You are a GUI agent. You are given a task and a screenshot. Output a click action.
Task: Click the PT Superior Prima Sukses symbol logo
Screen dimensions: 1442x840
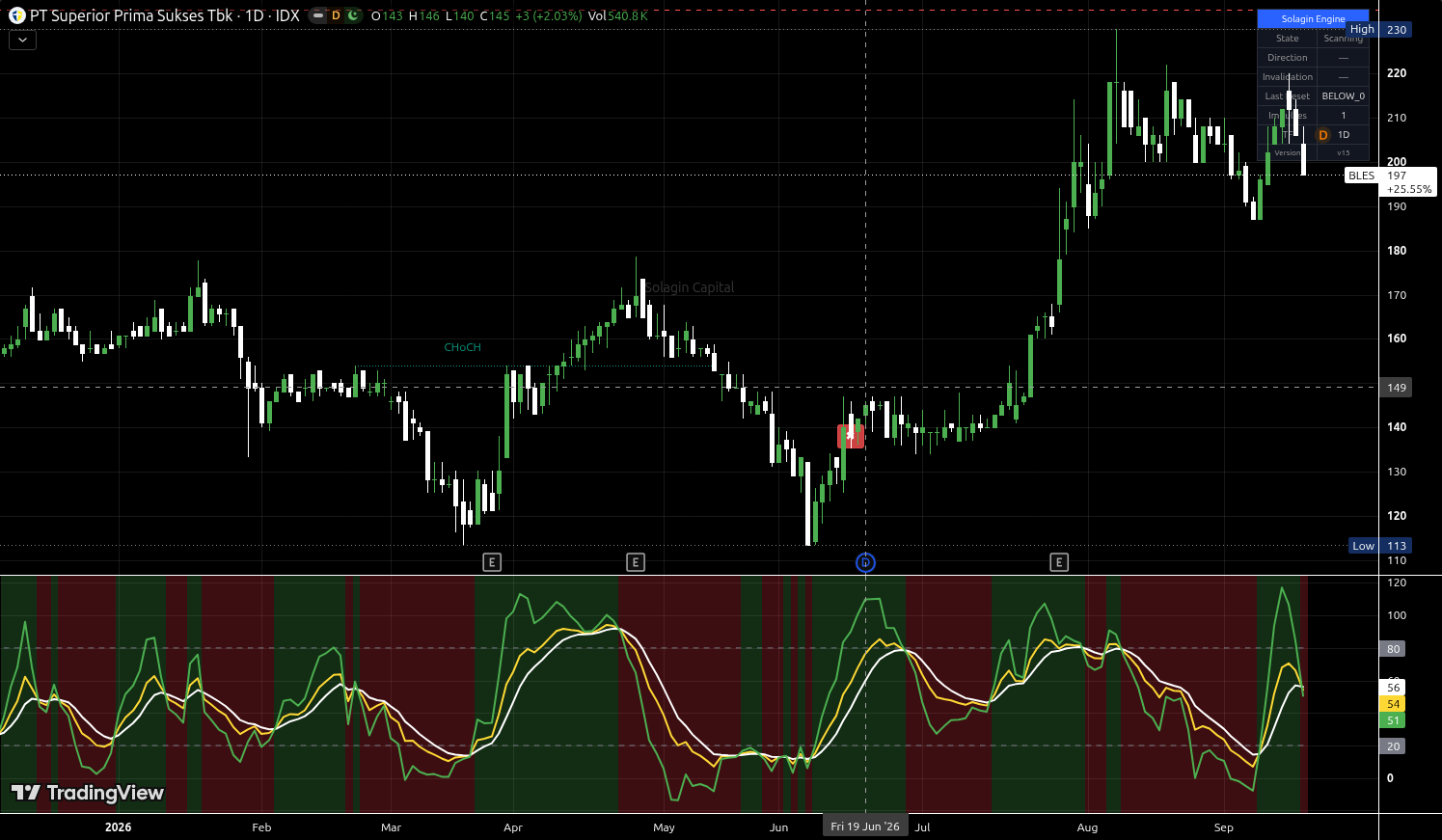17,15
